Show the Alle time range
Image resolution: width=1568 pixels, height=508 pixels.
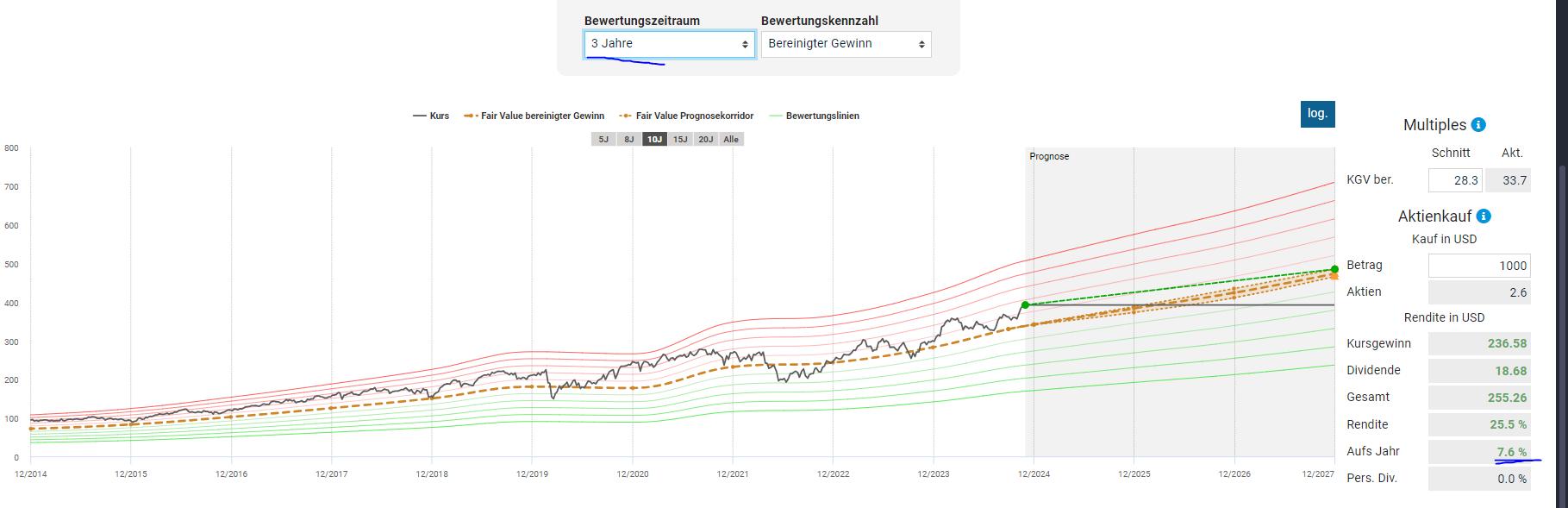tap(731, 140)
